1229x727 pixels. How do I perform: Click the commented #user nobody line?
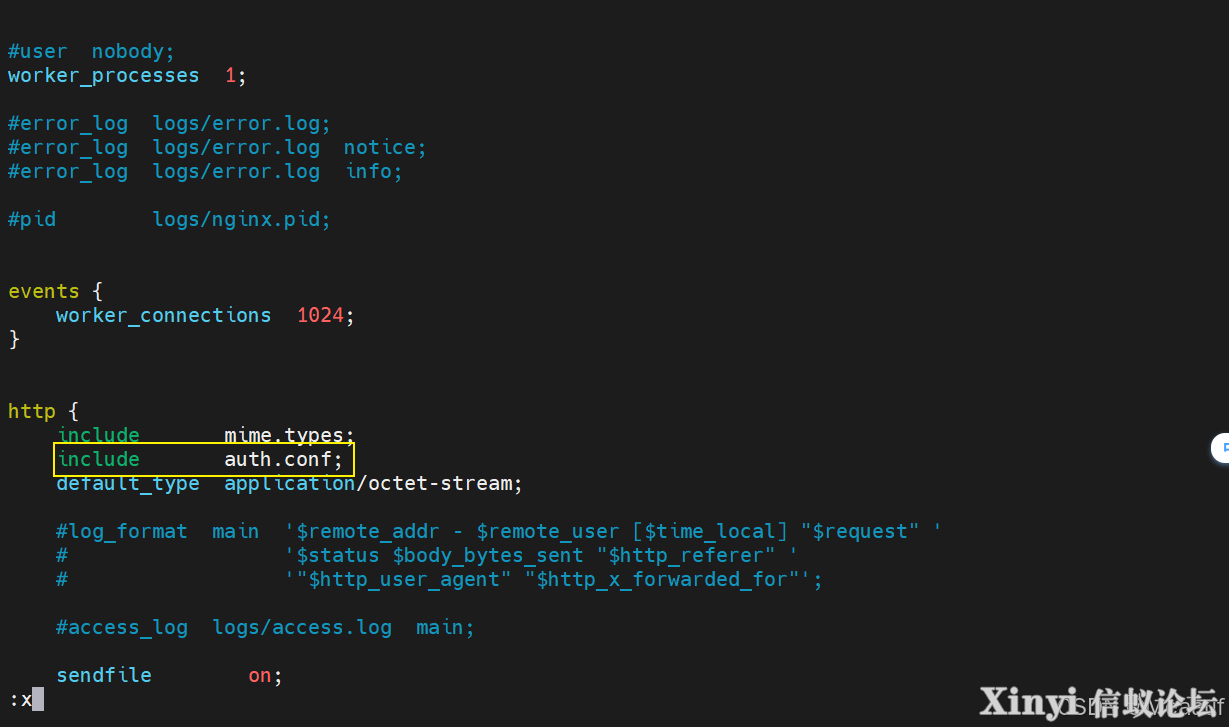[91, 52]
